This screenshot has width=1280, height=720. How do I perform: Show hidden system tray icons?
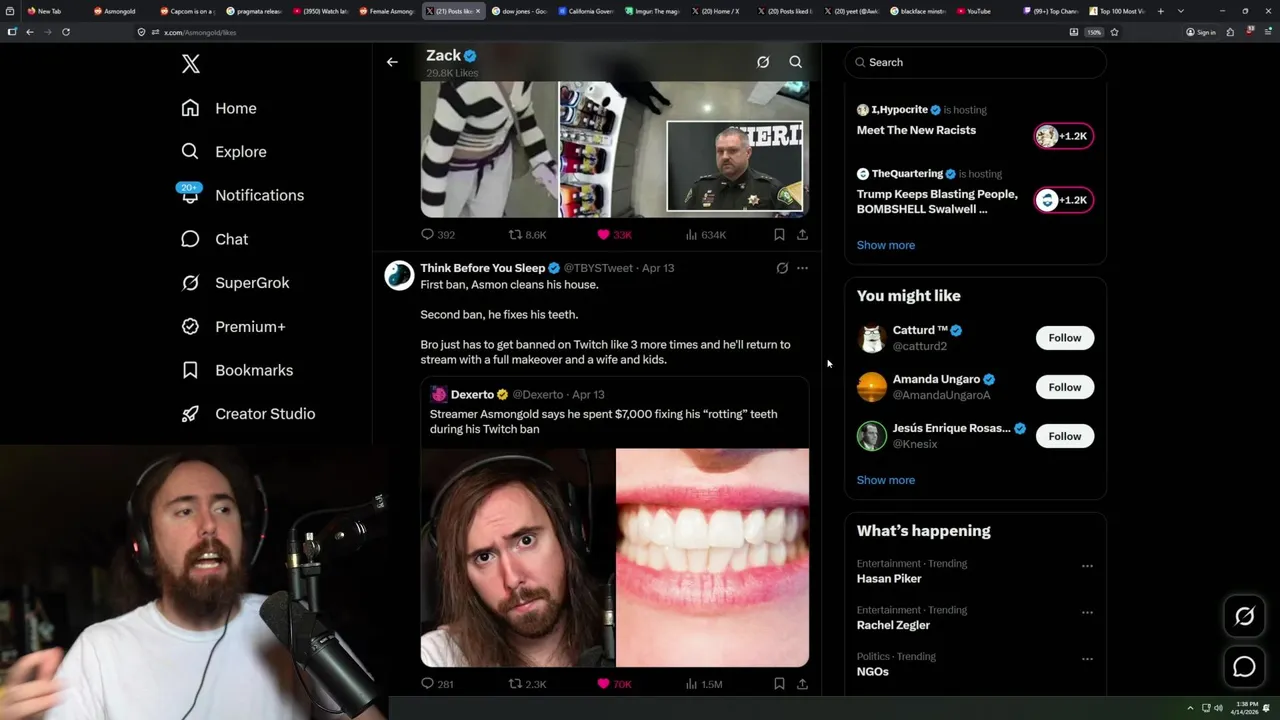tap(1190, 708)
